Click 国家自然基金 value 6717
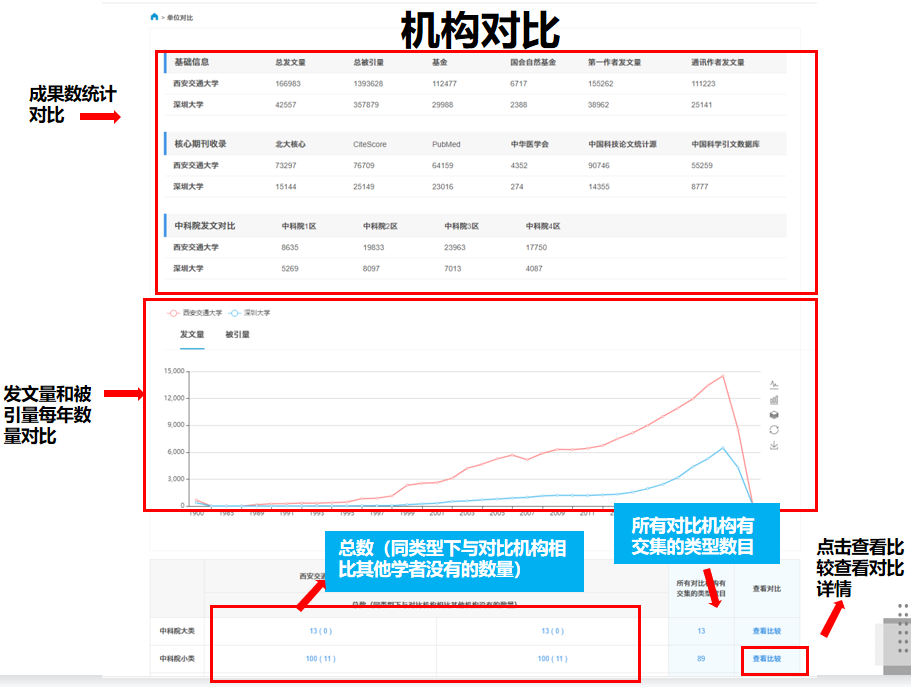 coord(519,84)
